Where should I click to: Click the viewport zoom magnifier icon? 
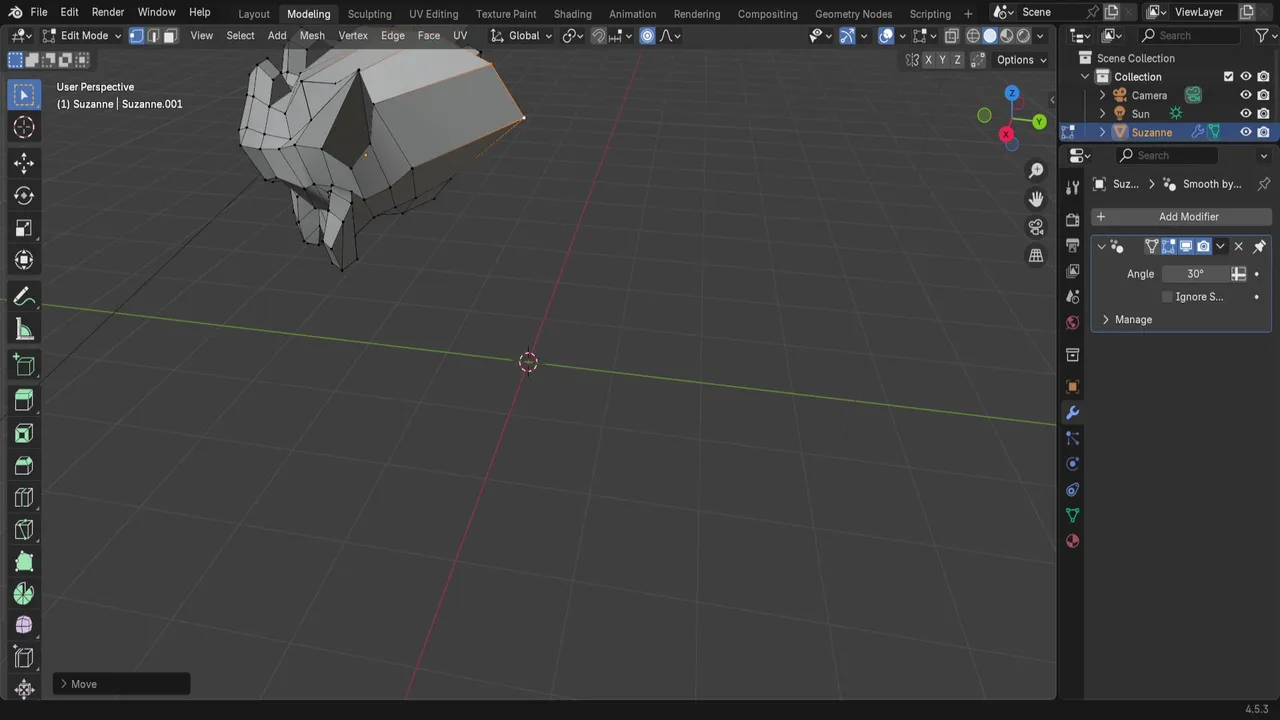pos(1036,171)
